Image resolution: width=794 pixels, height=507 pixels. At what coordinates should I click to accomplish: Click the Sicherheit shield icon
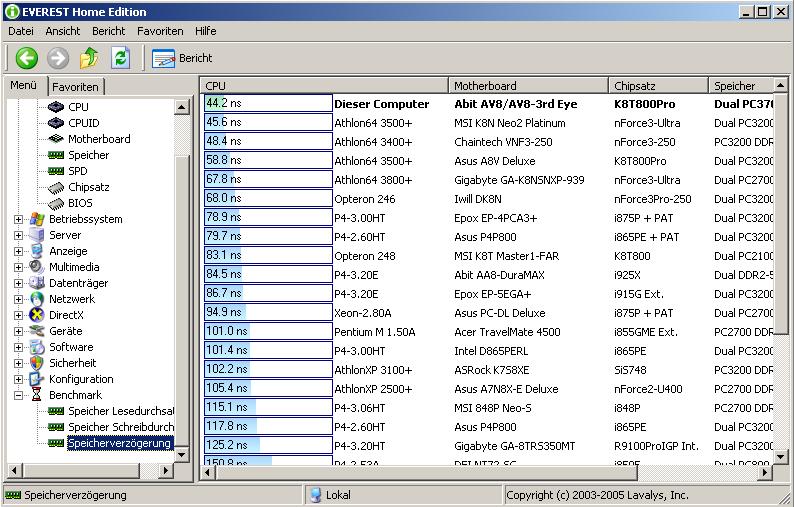[36, 363]
